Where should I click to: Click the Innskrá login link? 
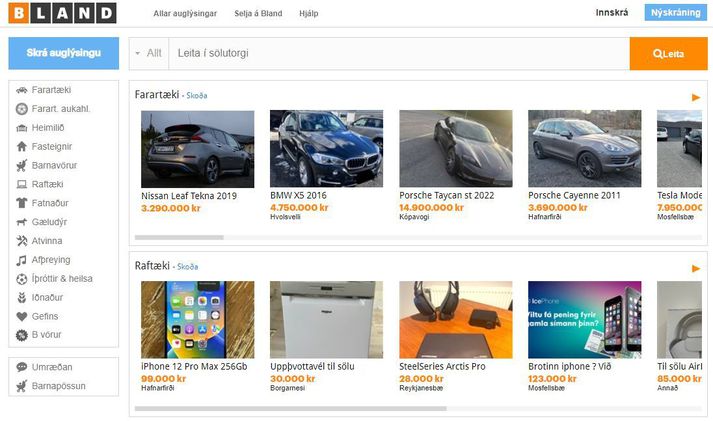click(612, 13)
